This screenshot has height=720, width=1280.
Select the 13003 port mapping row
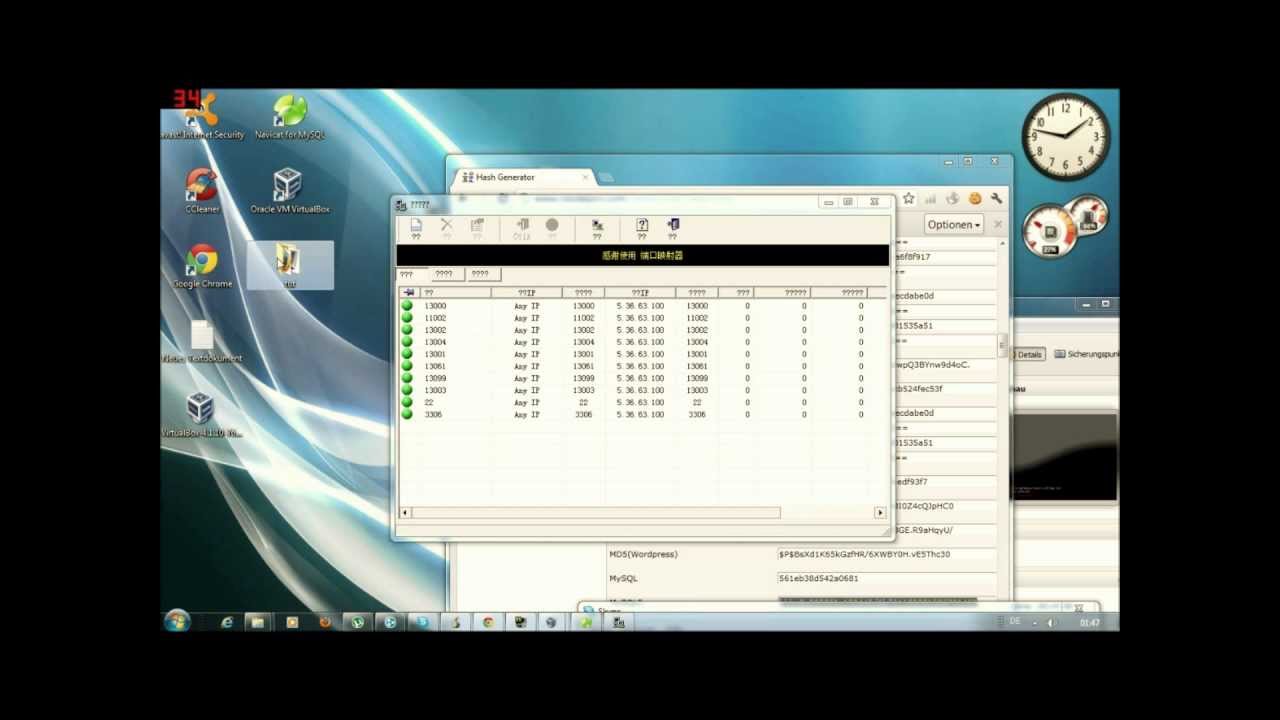[641, 390]
